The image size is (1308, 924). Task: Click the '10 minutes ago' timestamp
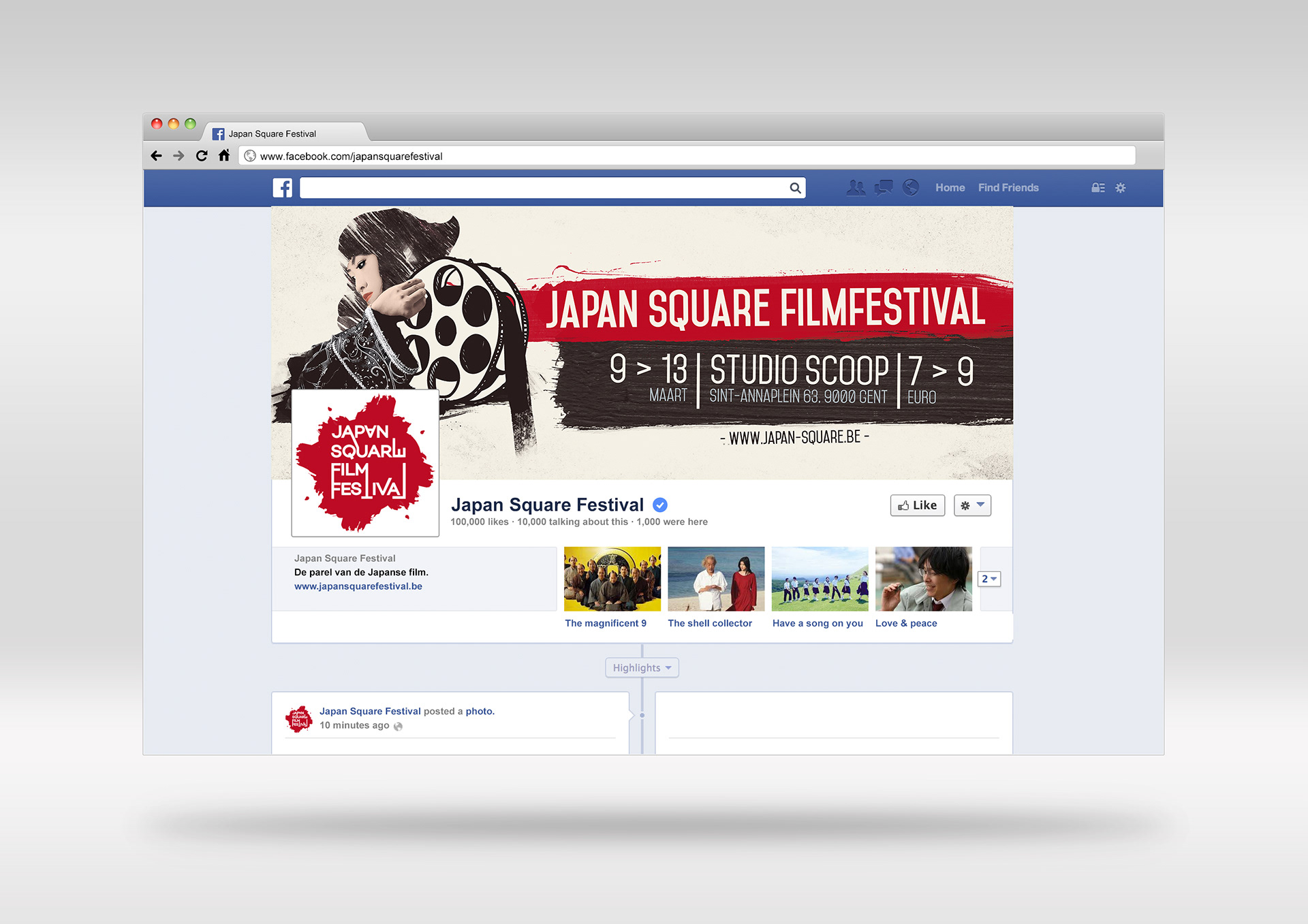(x=354, y=726)
